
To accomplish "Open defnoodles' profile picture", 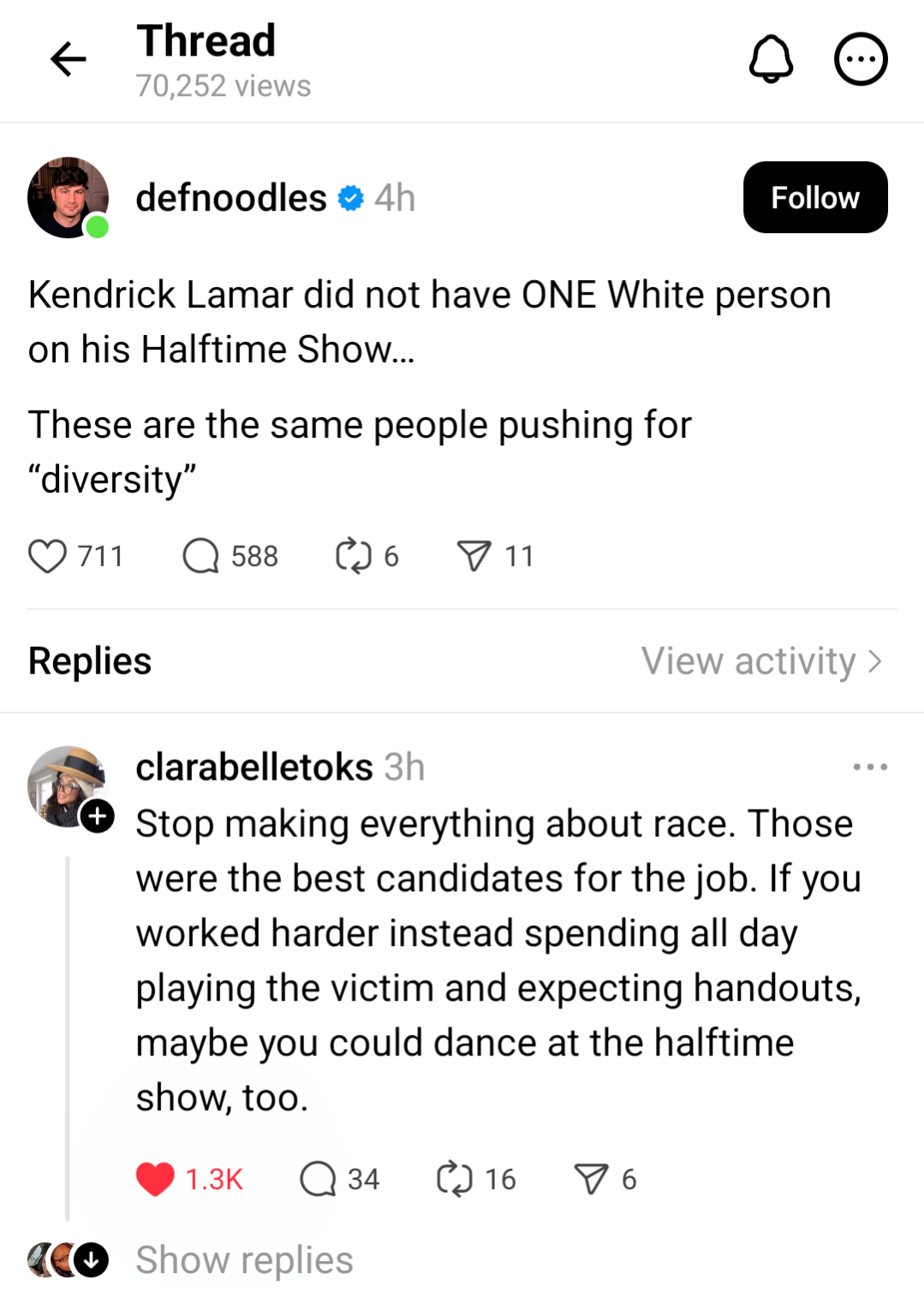I will [68, 197].
